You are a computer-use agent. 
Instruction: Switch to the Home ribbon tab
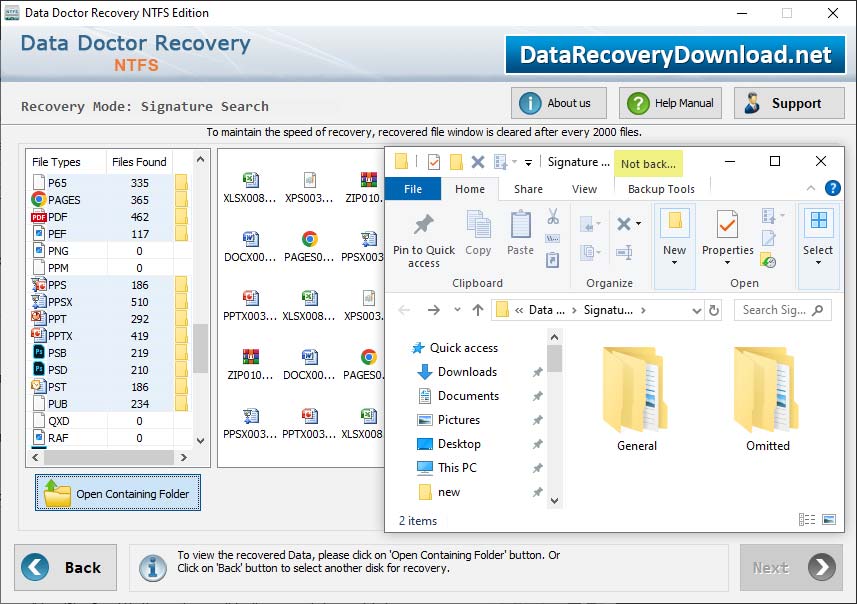(x=469, y=189)
